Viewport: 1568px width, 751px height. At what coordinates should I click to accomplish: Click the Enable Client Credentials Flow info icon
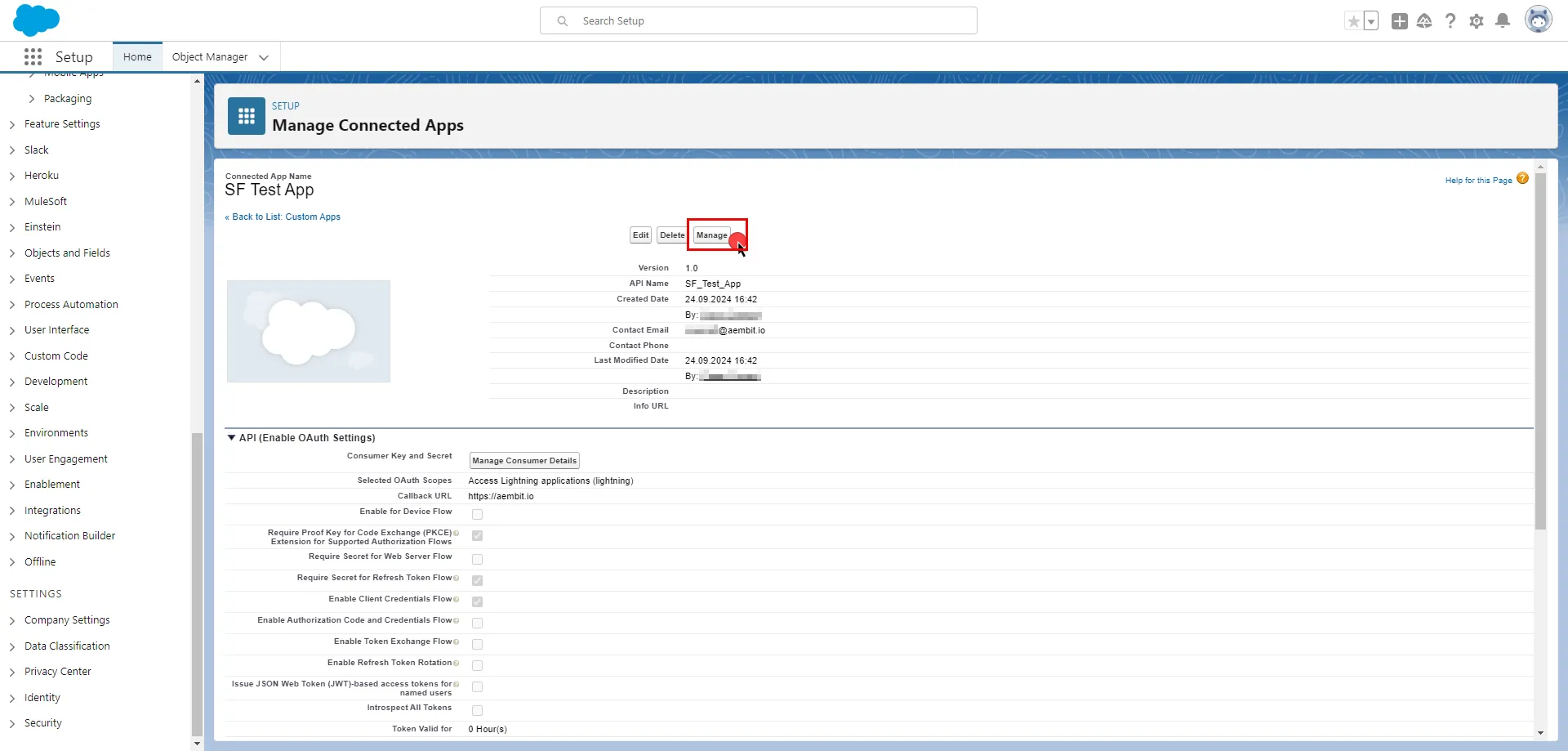point(456,599)
